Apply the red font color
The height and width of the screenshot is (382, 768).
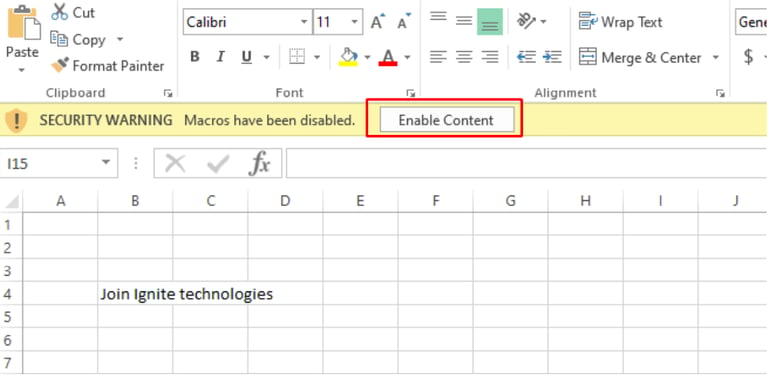[x=388, y=57]
